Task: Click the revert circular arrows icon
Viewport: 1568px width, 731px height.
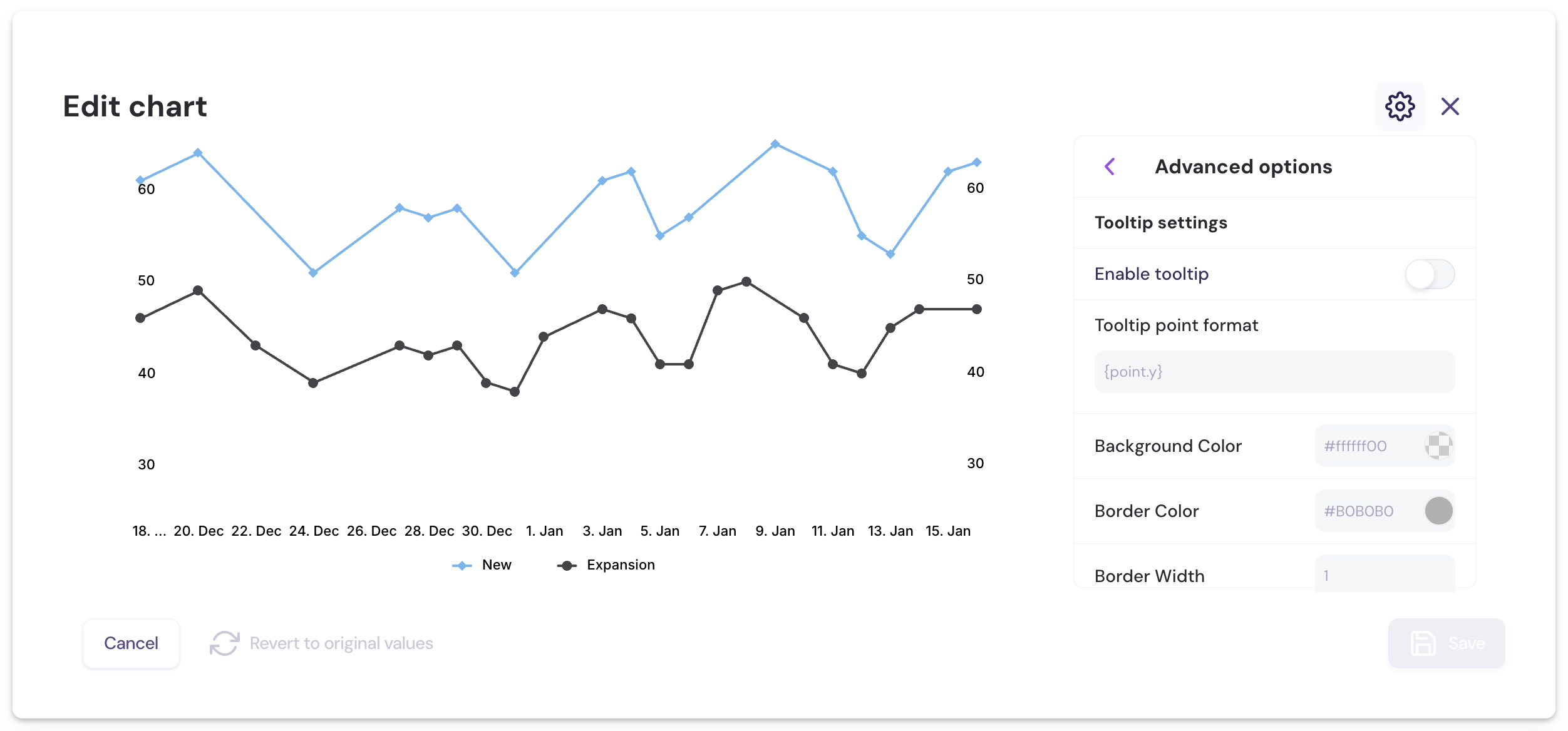Action: (225, 643)
